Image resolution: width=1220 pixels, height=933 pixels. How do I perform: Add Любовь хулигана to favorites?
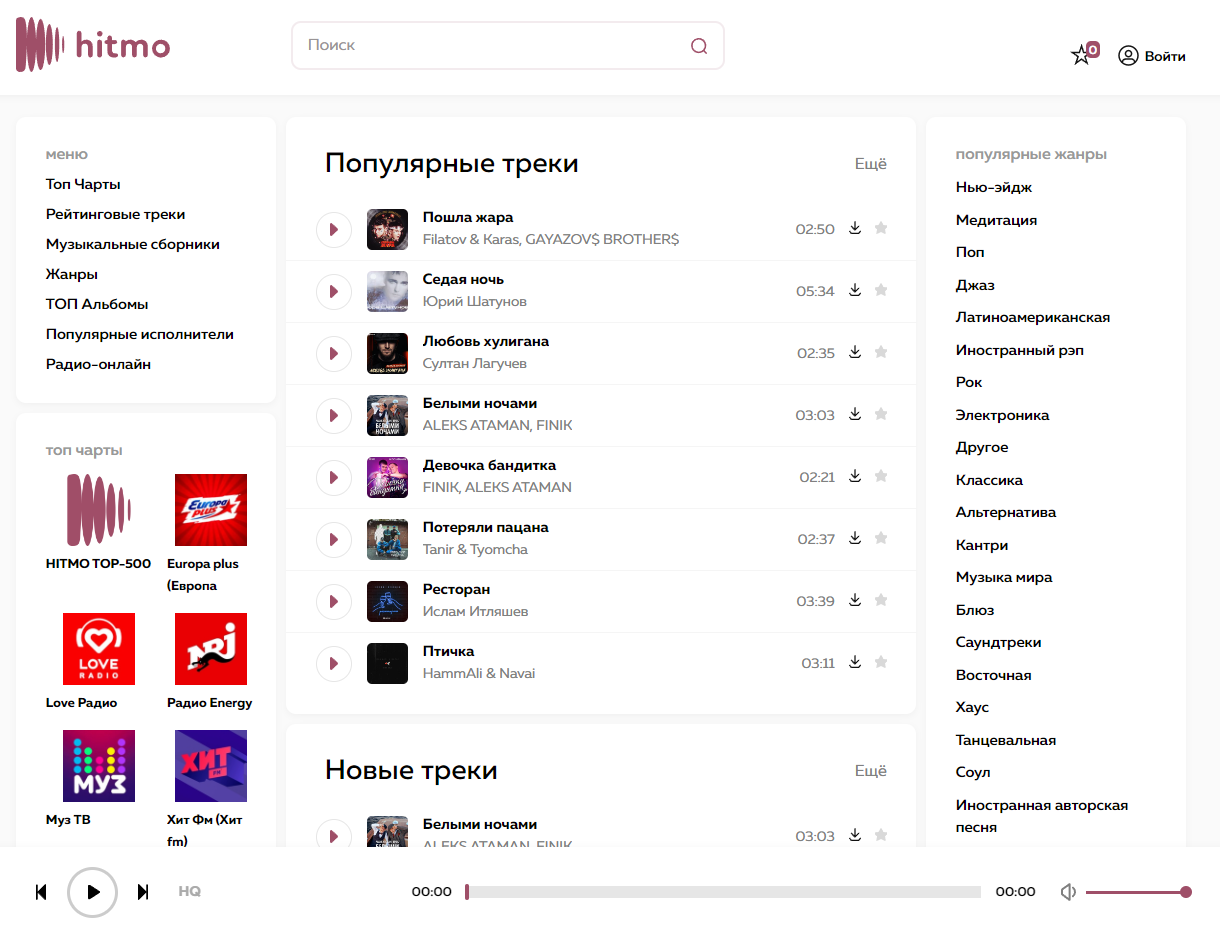[x=881, y=352]
